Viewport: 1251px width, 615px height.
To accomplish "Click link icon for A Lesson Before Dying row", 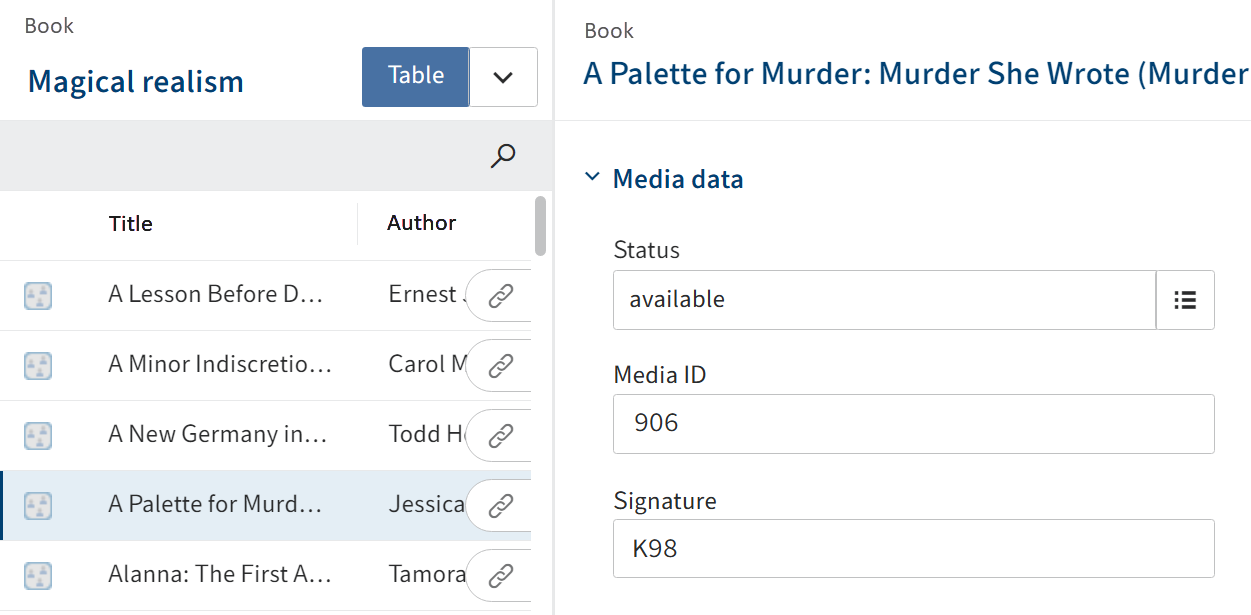I will (x=500, y=295).
